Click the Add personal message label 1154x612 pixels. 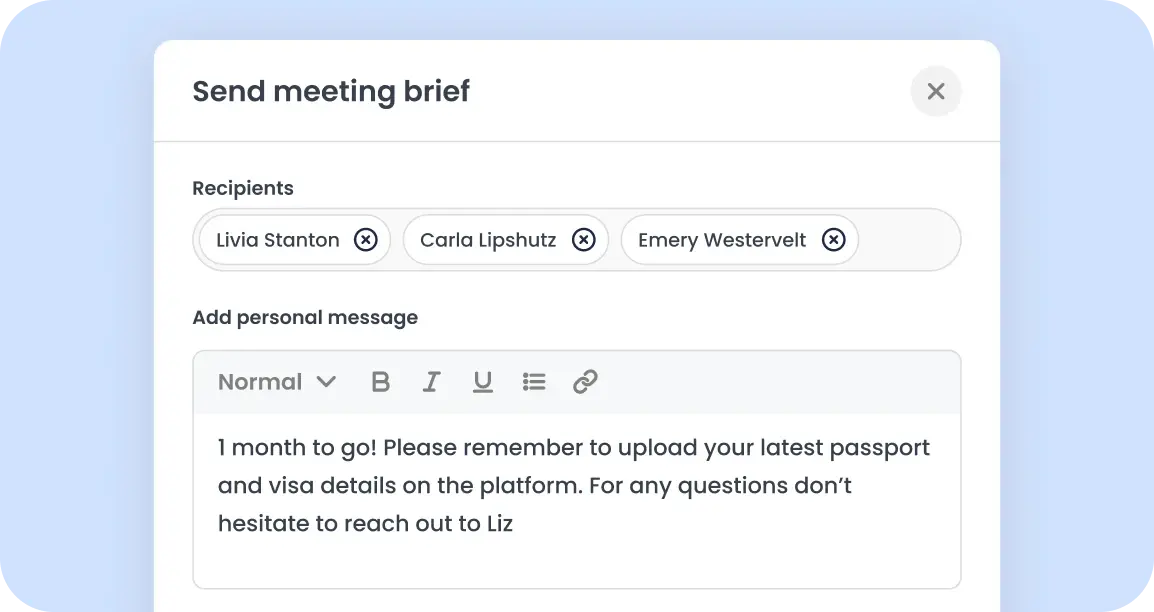point(305,318)
